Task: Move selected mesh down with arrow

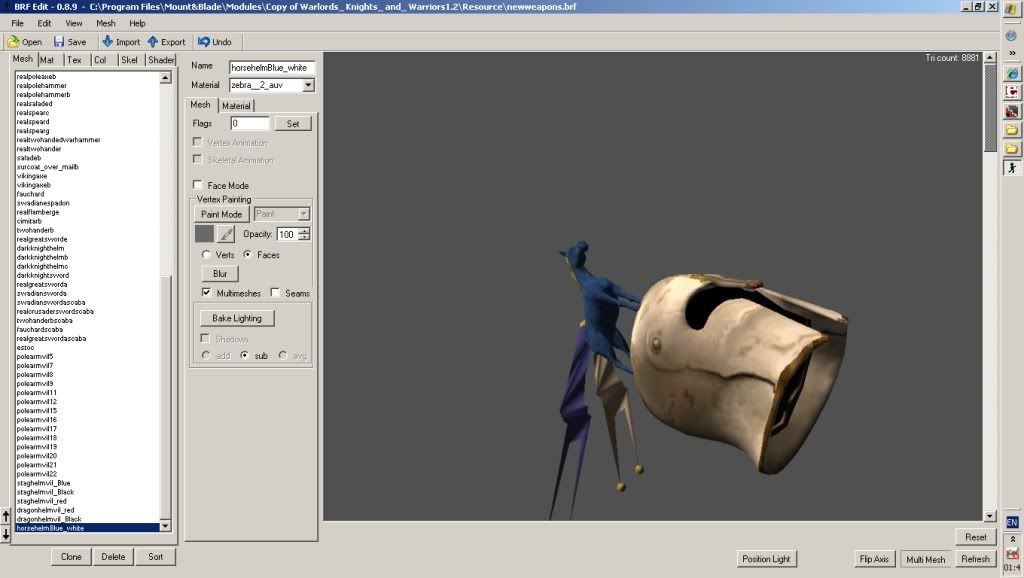Action: point(6,534)
